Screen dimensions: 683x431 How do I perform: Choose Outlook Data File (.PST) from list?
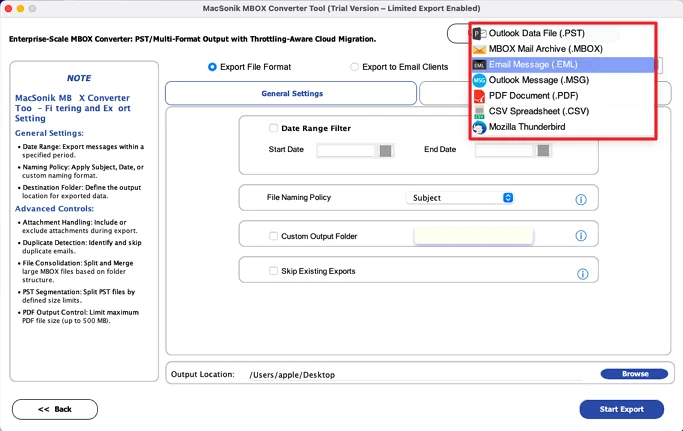click(563, 33)
